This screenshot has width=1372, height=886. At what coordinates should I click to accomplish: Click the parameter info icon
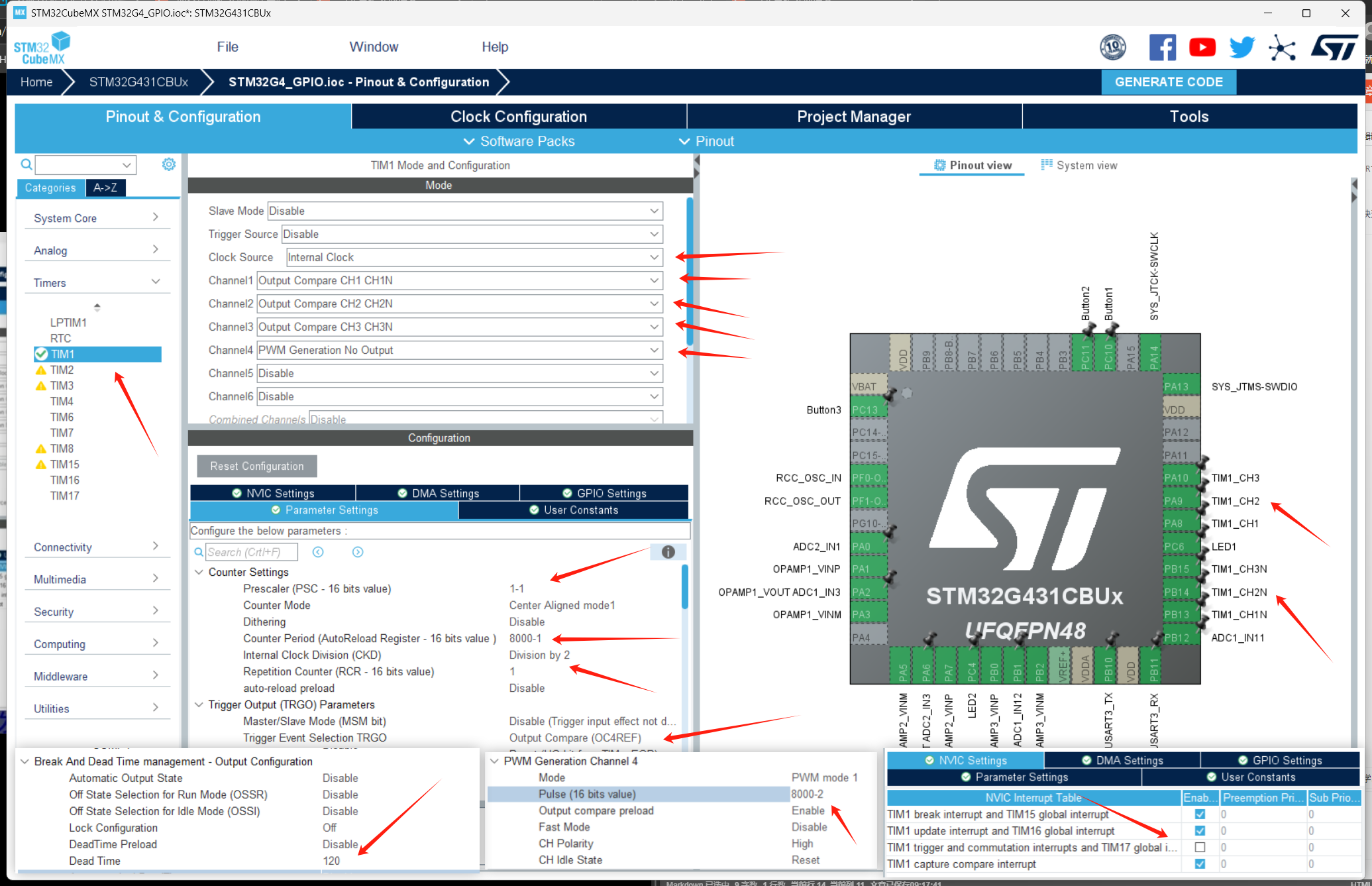tap(668, 552)
